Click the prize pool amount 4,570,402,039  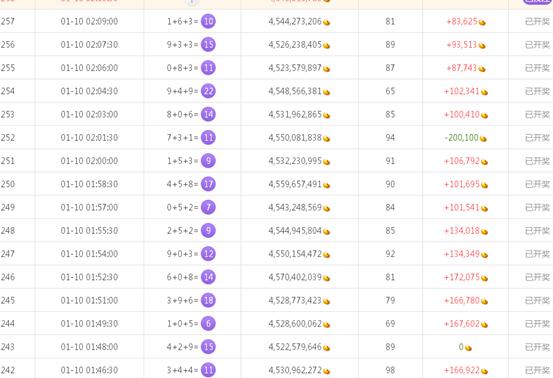295,277
